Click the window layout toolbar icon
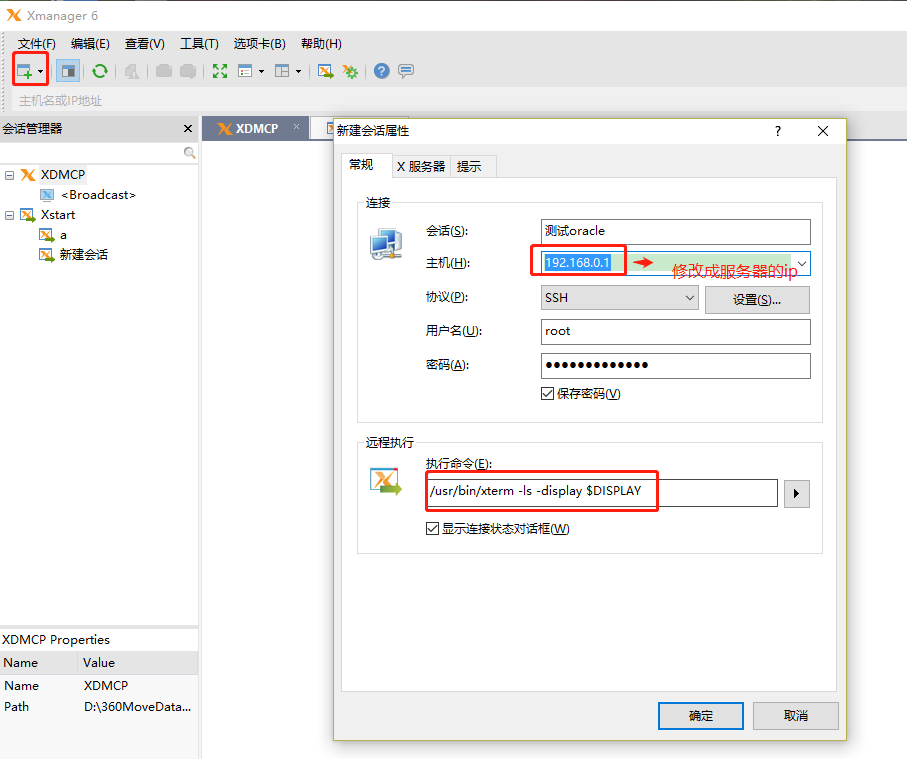This screenshot has height=759, width=907. [x=282, y=71]
